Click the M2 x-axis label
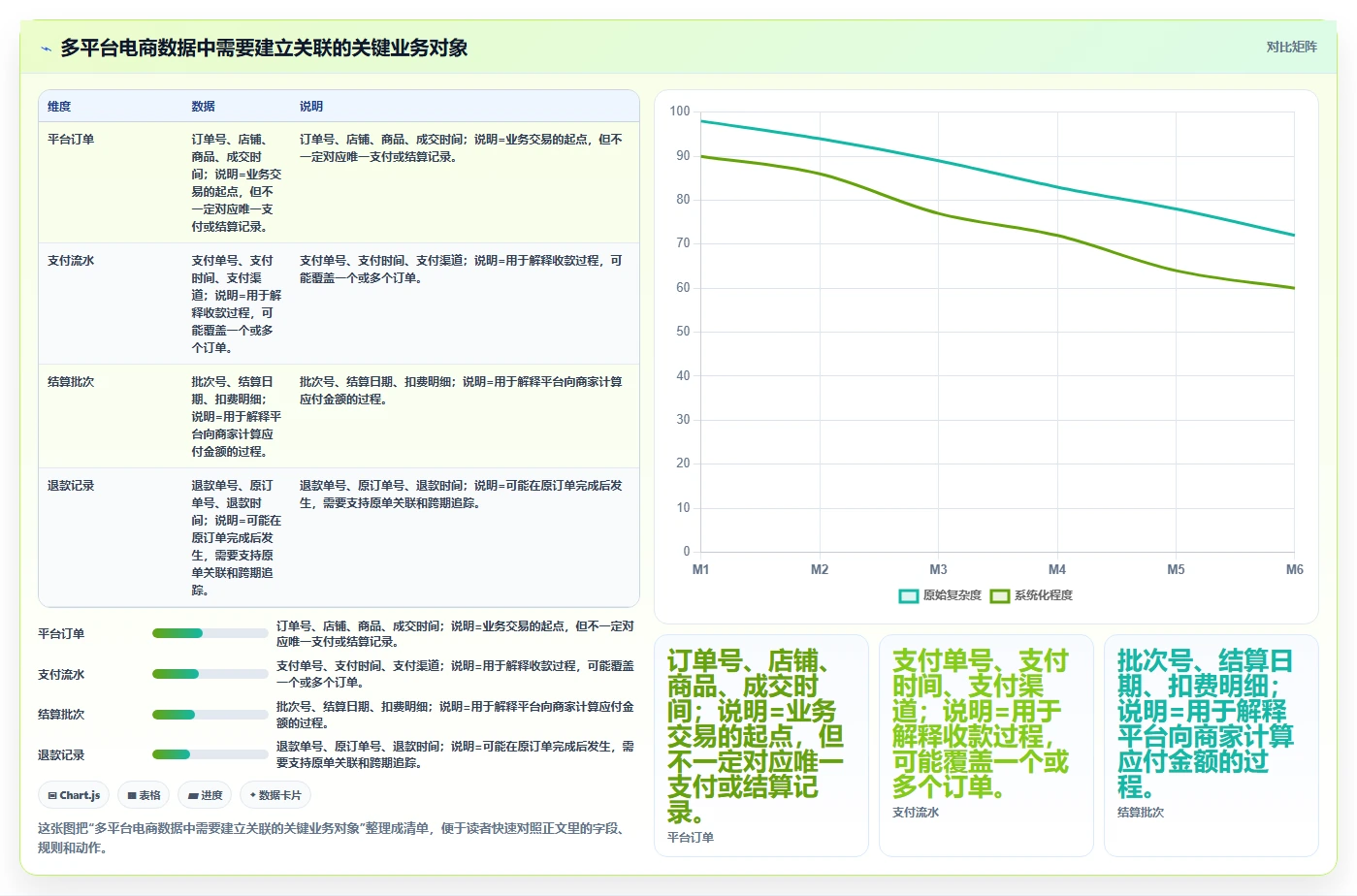Viewport: 1357px width, 896px height. [x=820, y=570]
